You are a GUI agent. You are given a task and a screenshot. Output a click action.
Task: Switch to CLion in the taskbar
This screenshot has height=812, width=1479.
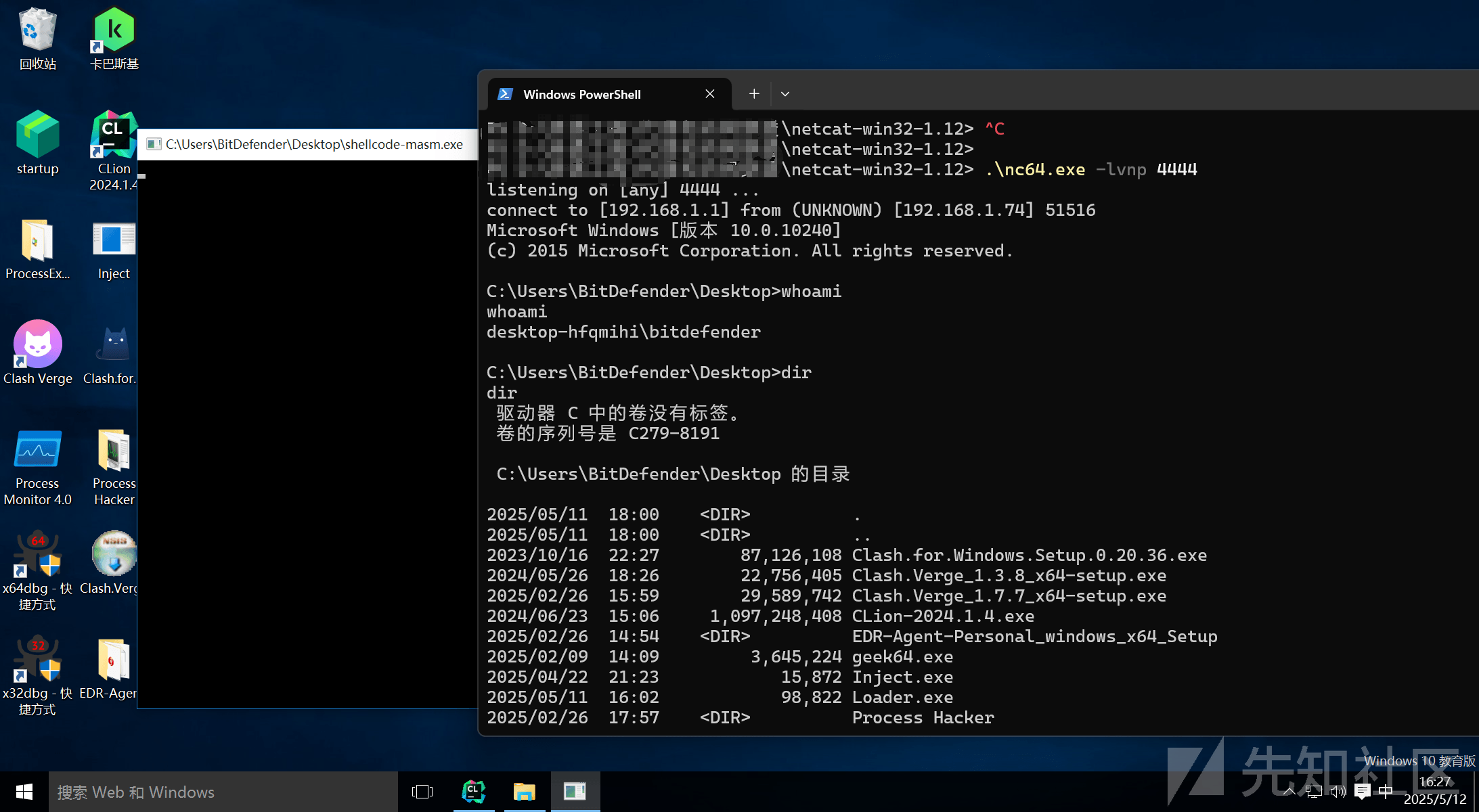point(473,792)
